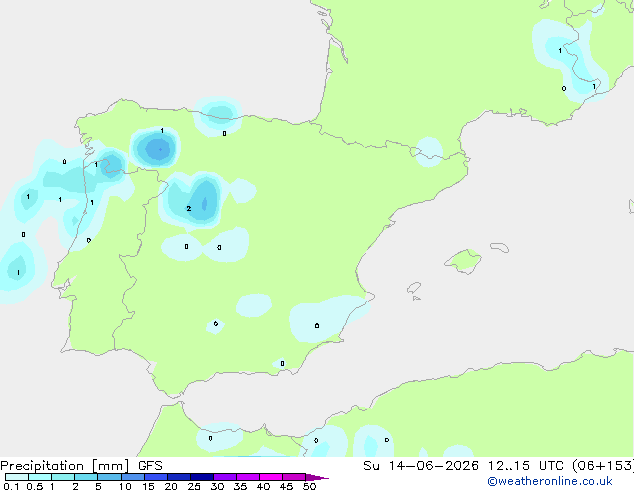Click the 0.5–1 mm legend color swatch
Viewport: 634px width, 490px height.
[x=40, y=477]
